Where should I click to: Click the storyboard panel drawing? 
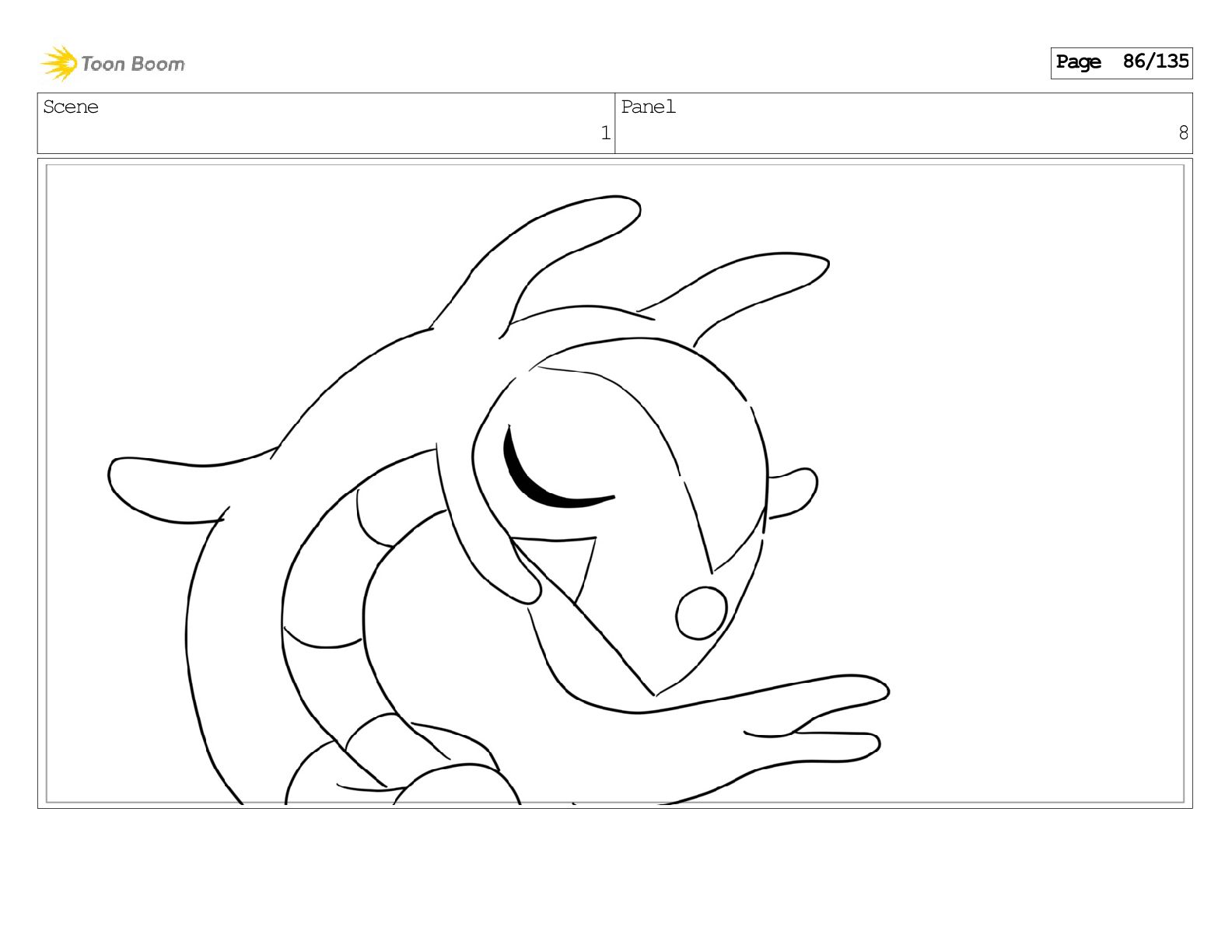pos(614,483)
